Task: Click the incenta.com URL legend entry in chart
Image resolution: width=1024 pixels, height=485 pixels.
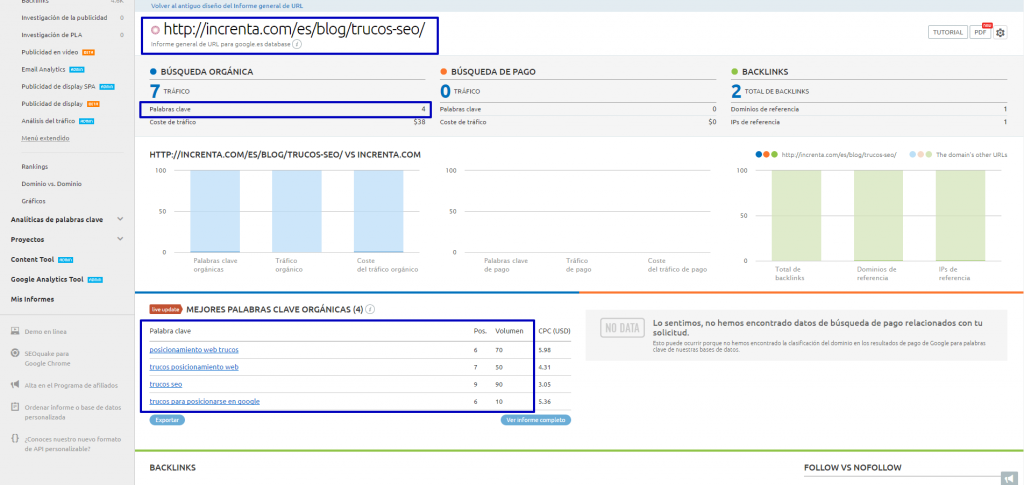Action: [826, 155]
